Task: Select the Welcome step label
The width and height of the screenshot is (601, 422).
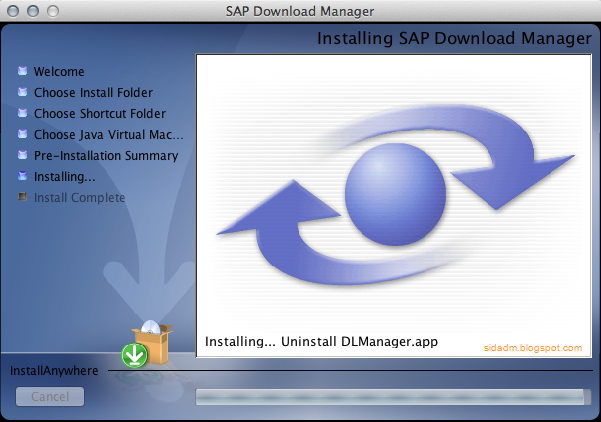Action: coord(59,72)
